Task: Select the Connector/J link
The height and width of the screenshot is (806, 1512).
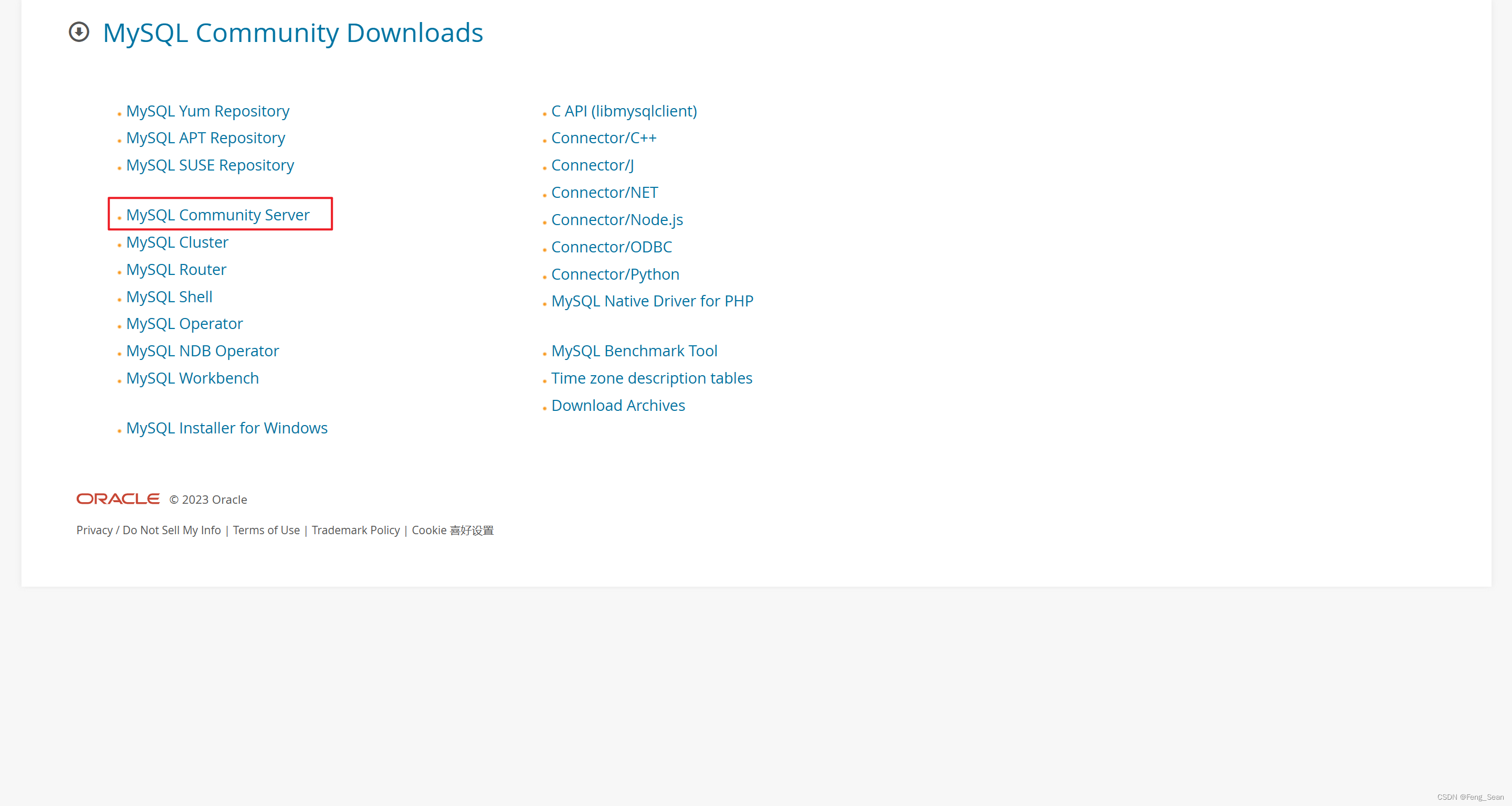Action: coord(592,165)
